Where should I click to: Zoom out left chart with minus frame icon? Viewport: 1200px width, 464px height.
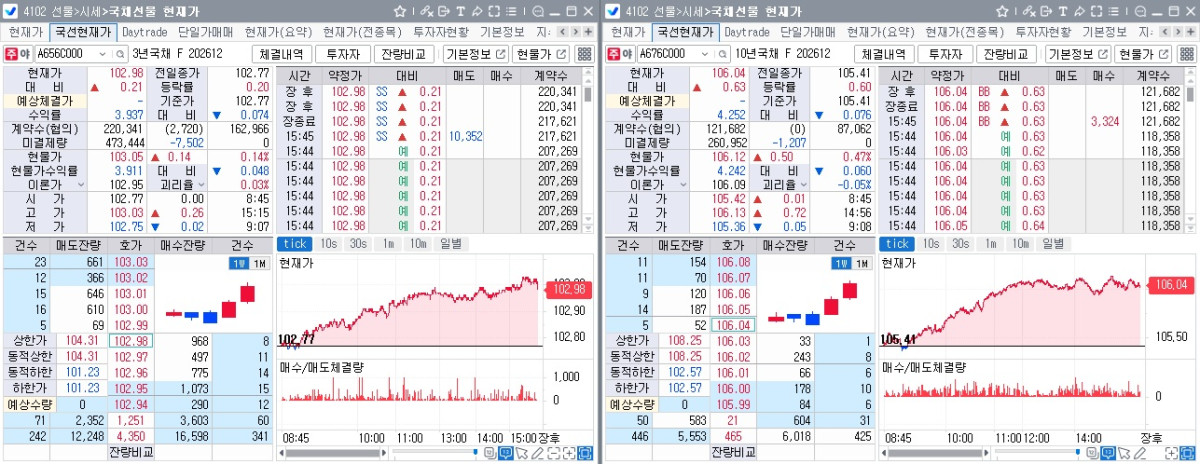point(554,453)
